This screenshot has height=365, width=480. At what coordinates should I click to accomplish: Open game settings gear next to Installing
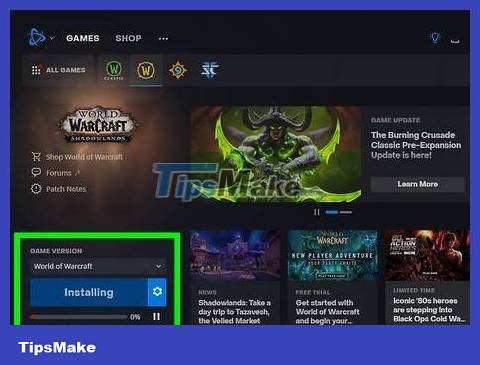click(x=157, y=292)
